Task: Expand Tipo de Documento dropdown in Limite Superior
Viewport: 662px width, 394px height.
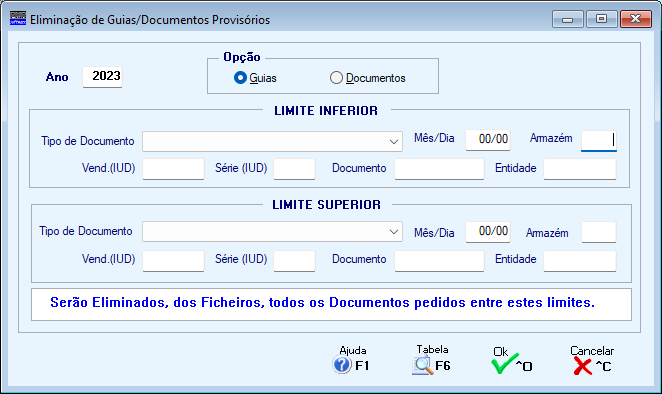Action: click(x=394, y=232)
